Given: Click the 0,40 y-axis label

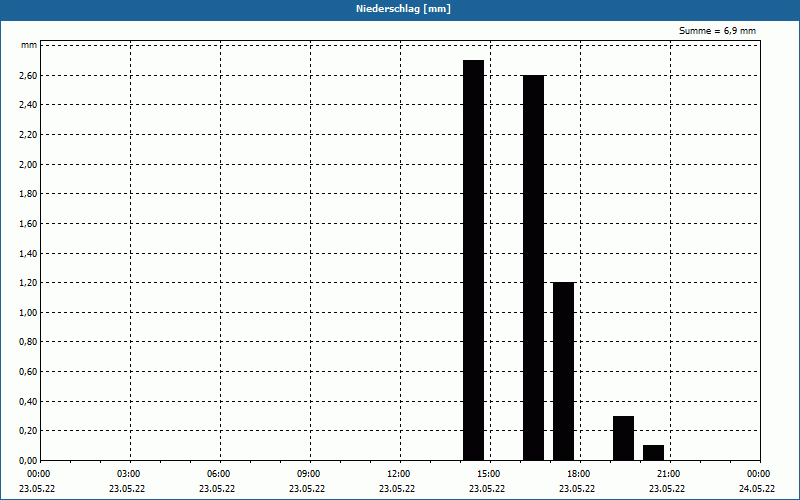Looking at the screenshot, I should pos(28,402).
